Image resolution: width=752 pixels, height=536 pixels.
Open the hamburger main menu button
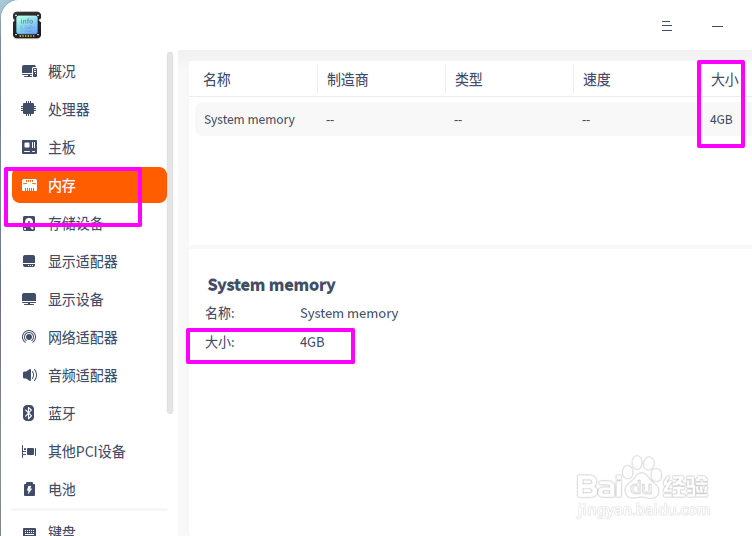click(667, 26)
